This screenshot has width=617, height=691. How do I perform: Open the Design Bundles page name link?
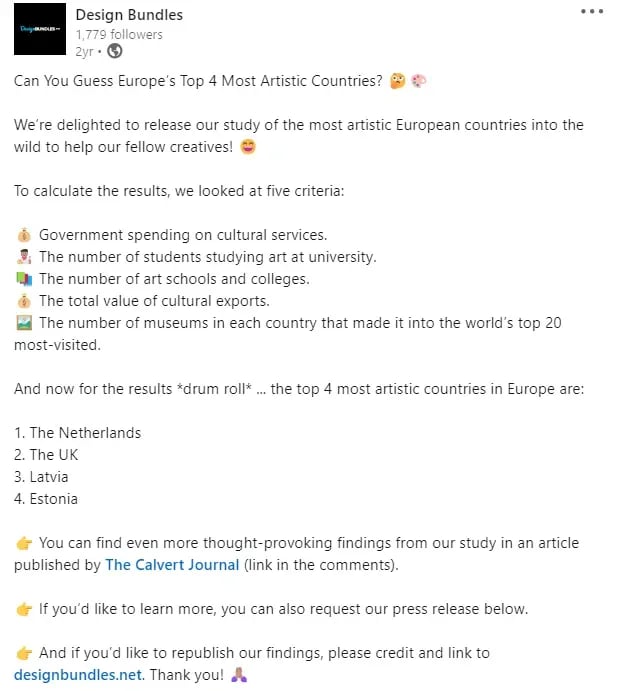[129, 15]
